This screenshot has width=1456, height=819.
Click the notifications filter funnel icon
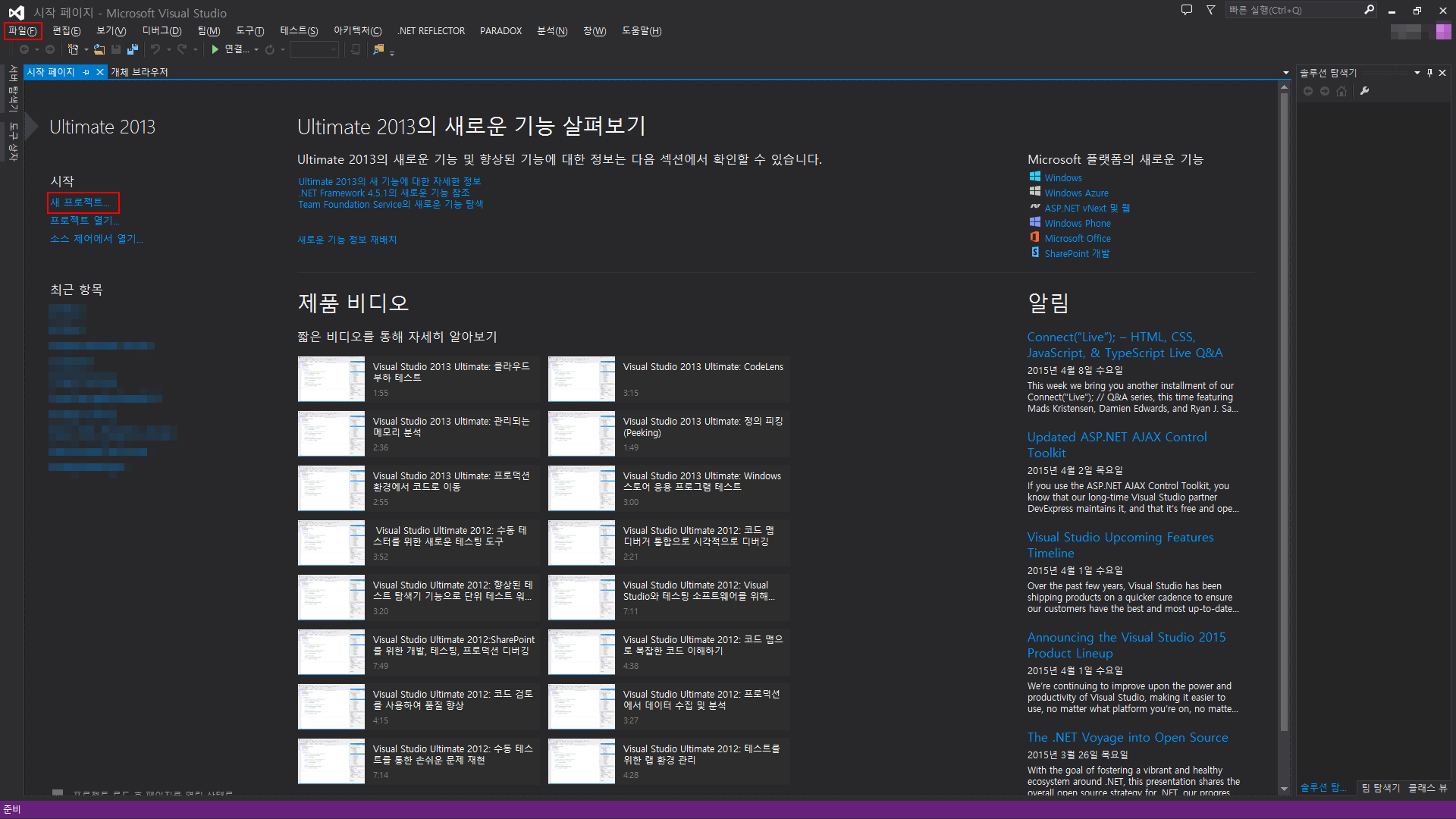pyautogui.click(x=1210, y=10)
